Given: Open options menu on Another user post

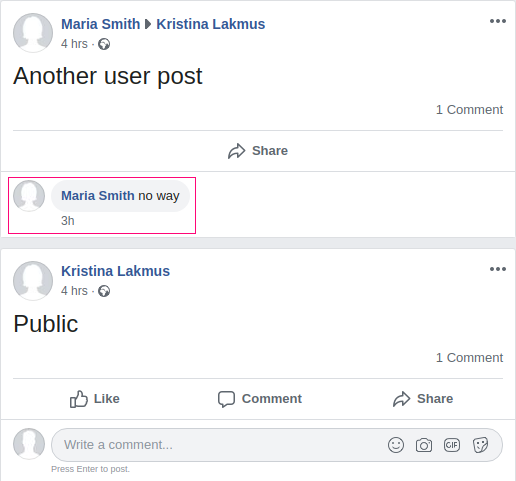Looking at the screenshot, I should 498,21.
